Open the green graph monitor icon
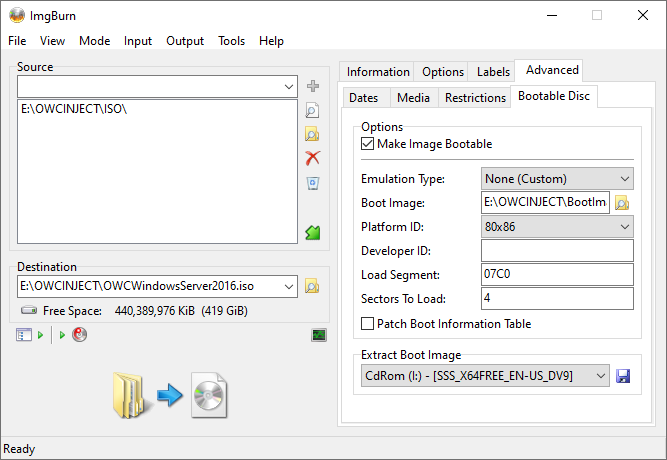Screen dimensions: 667x460 pyautogui.click(x=319, y=335)
